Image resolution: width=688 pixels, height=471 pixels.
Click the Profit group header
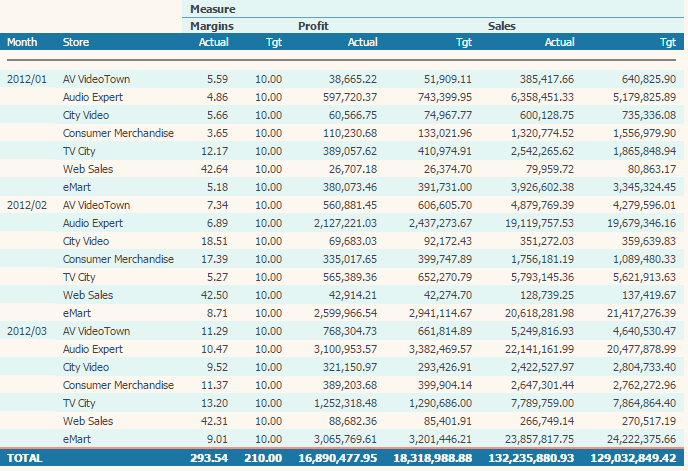coord(314,26)
